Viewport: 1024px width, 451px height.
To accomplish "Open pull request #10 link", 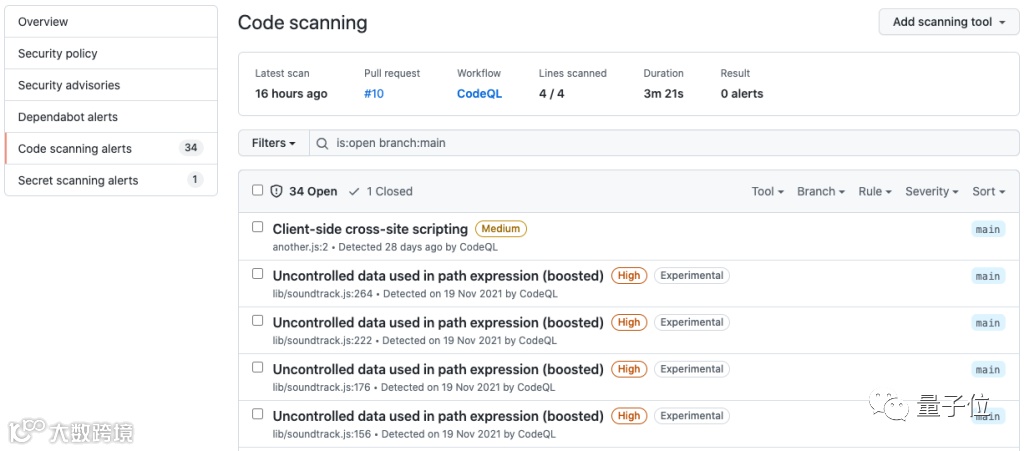I will coord(374,94).
